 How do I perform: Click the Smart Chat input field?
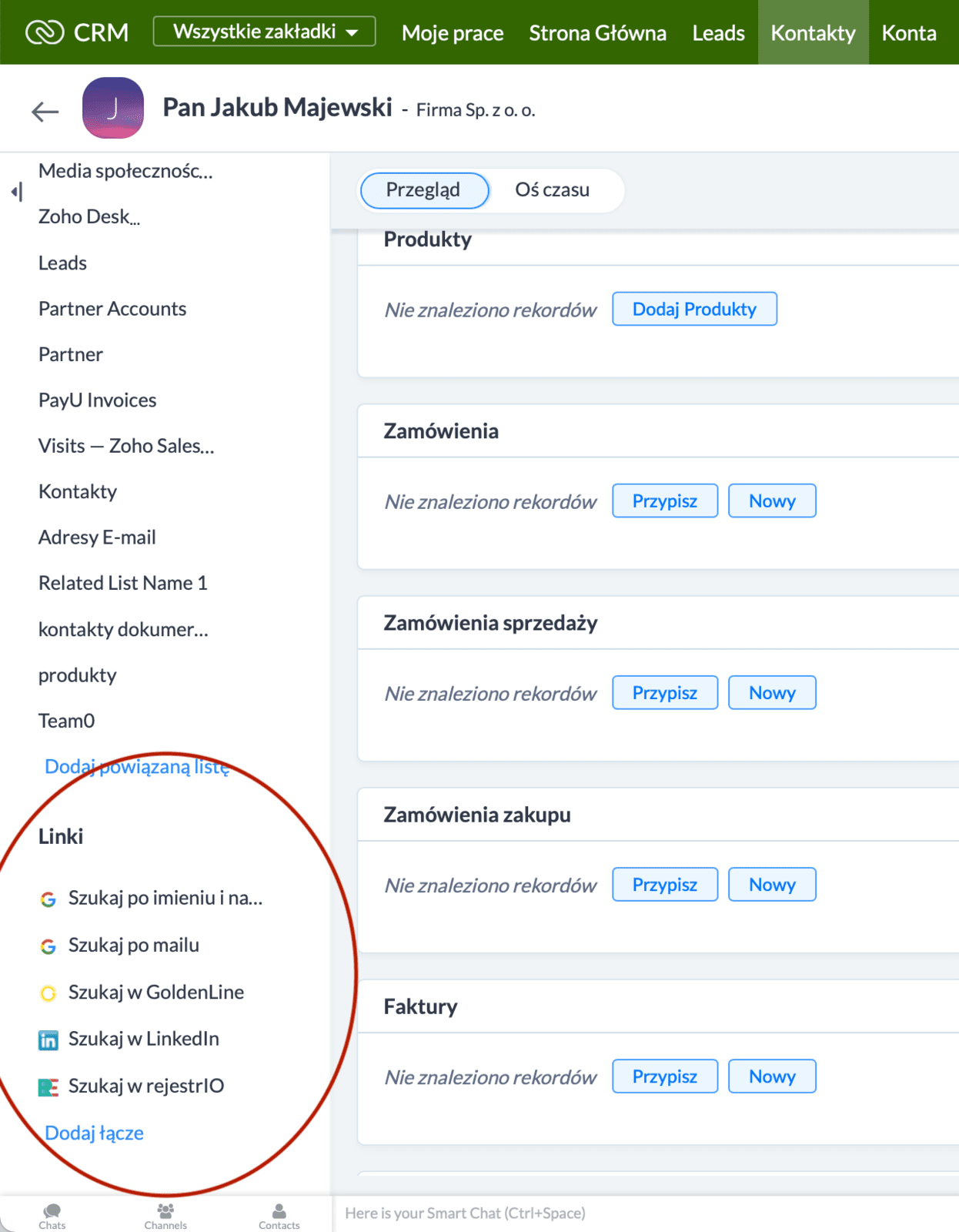(x=539, y=1214)
